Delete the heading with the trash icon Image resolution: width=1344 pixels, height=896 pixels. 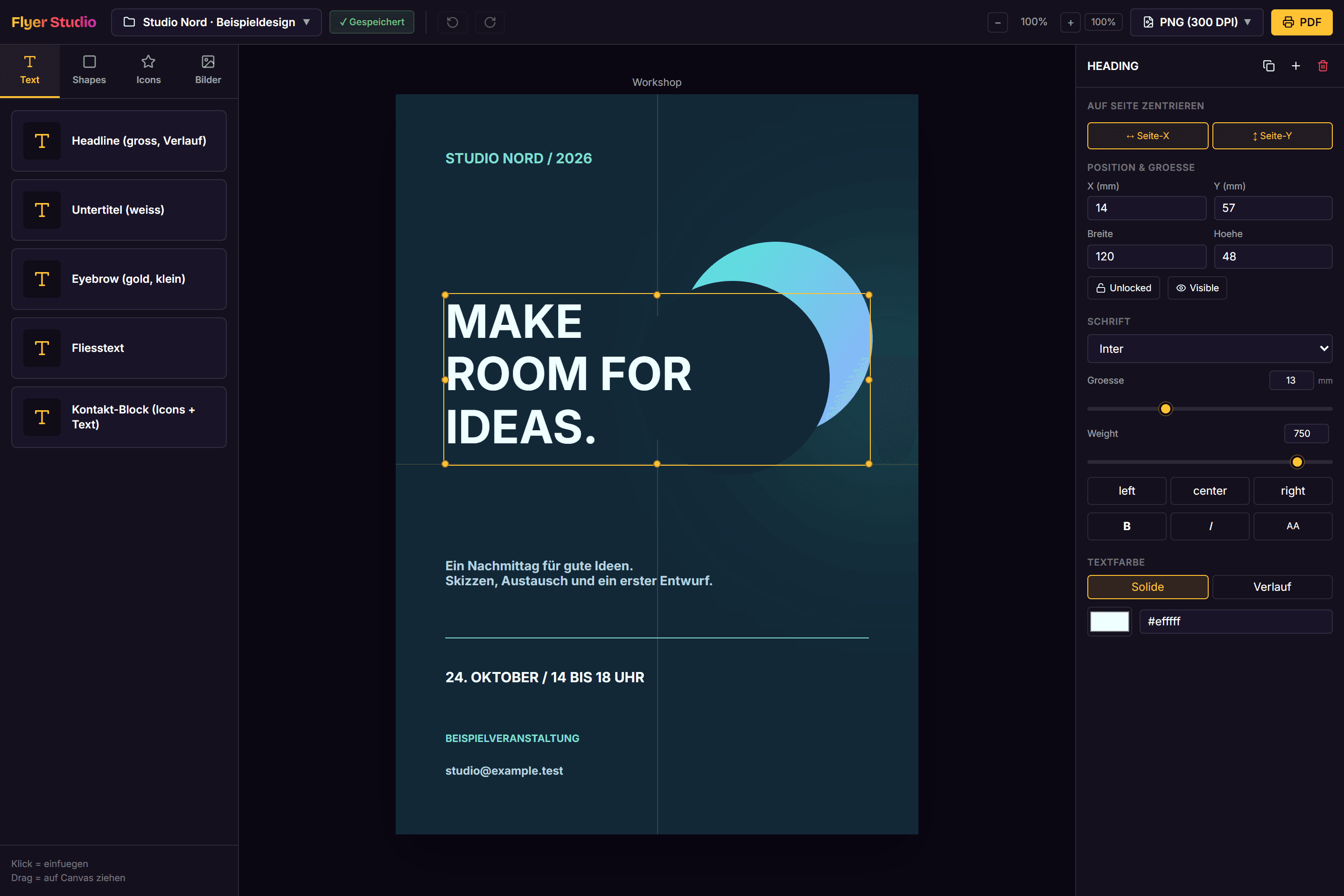click(1323, 66)
